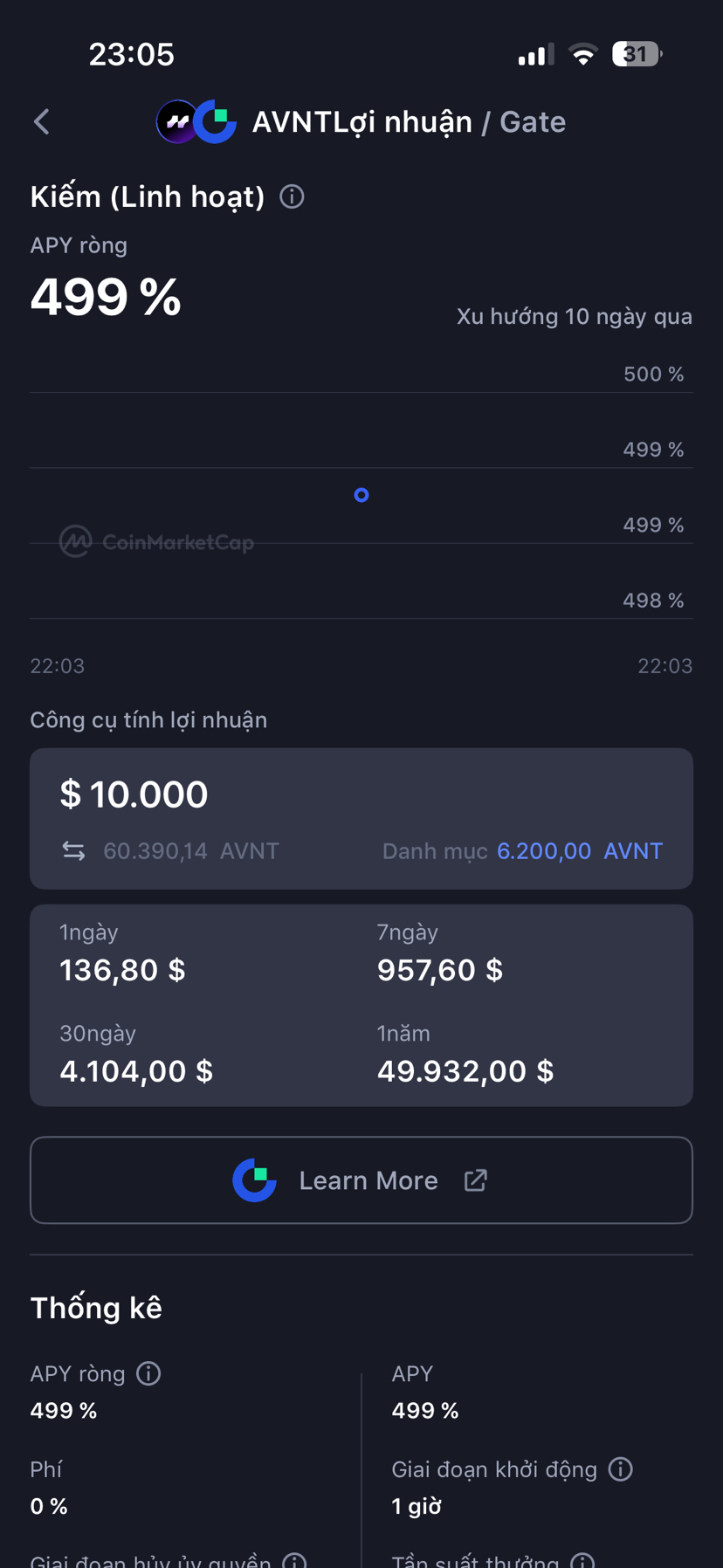
Task: Tap the CoinMarketCap watermark on chart
Action: pyautogui.click(x=157, y=542)
